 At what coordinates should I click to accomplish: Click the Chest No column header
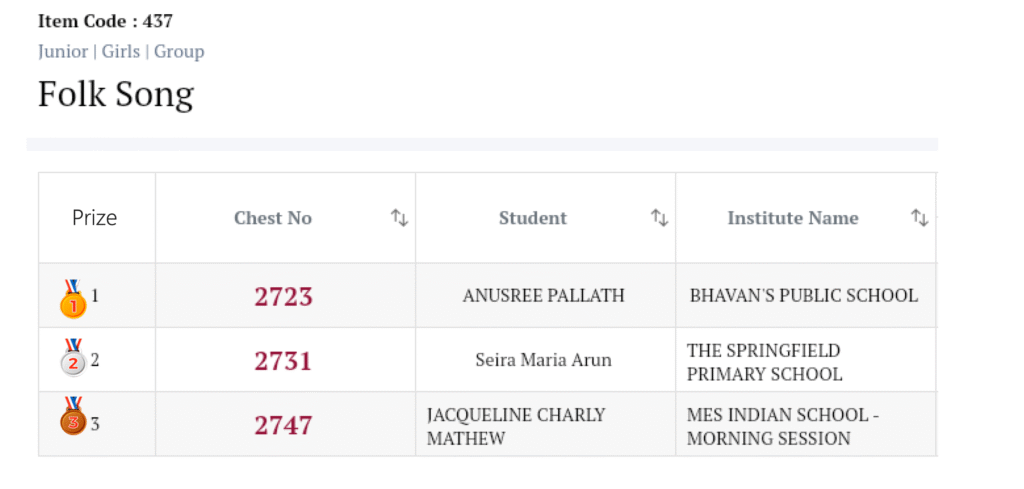point(273,218)
